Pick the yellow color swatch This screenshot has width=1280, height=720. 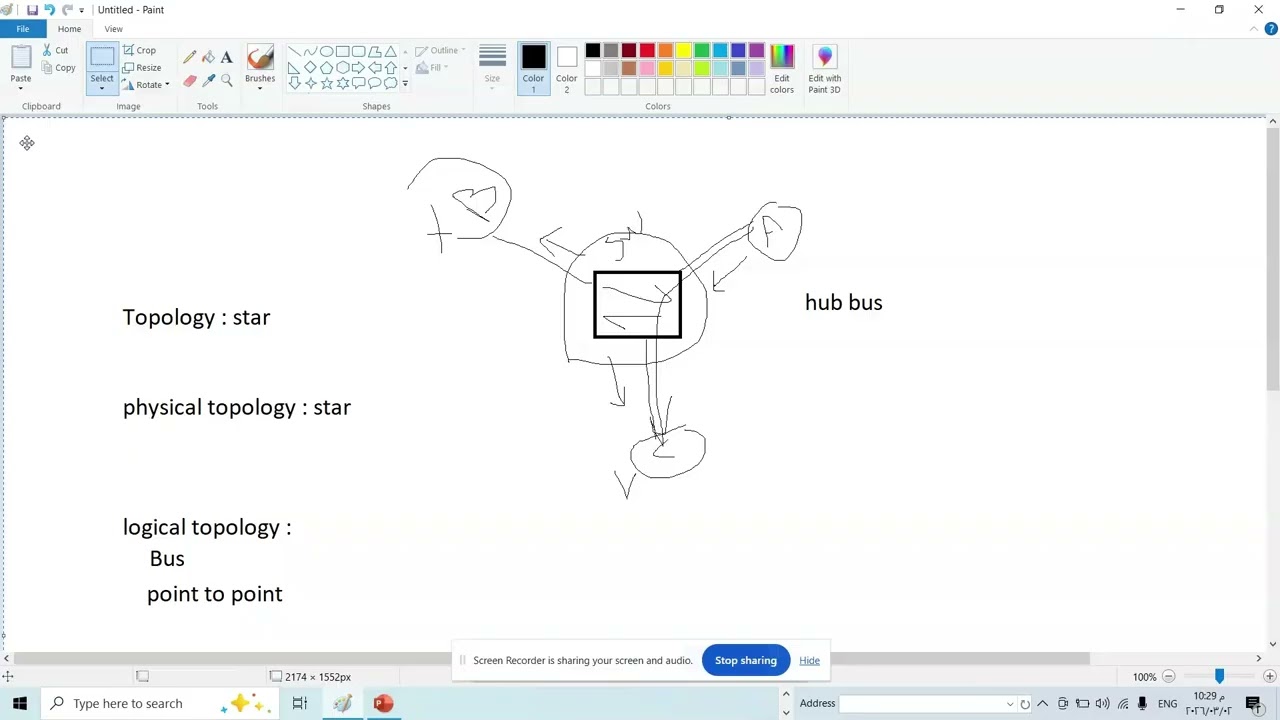pos(683,51)
